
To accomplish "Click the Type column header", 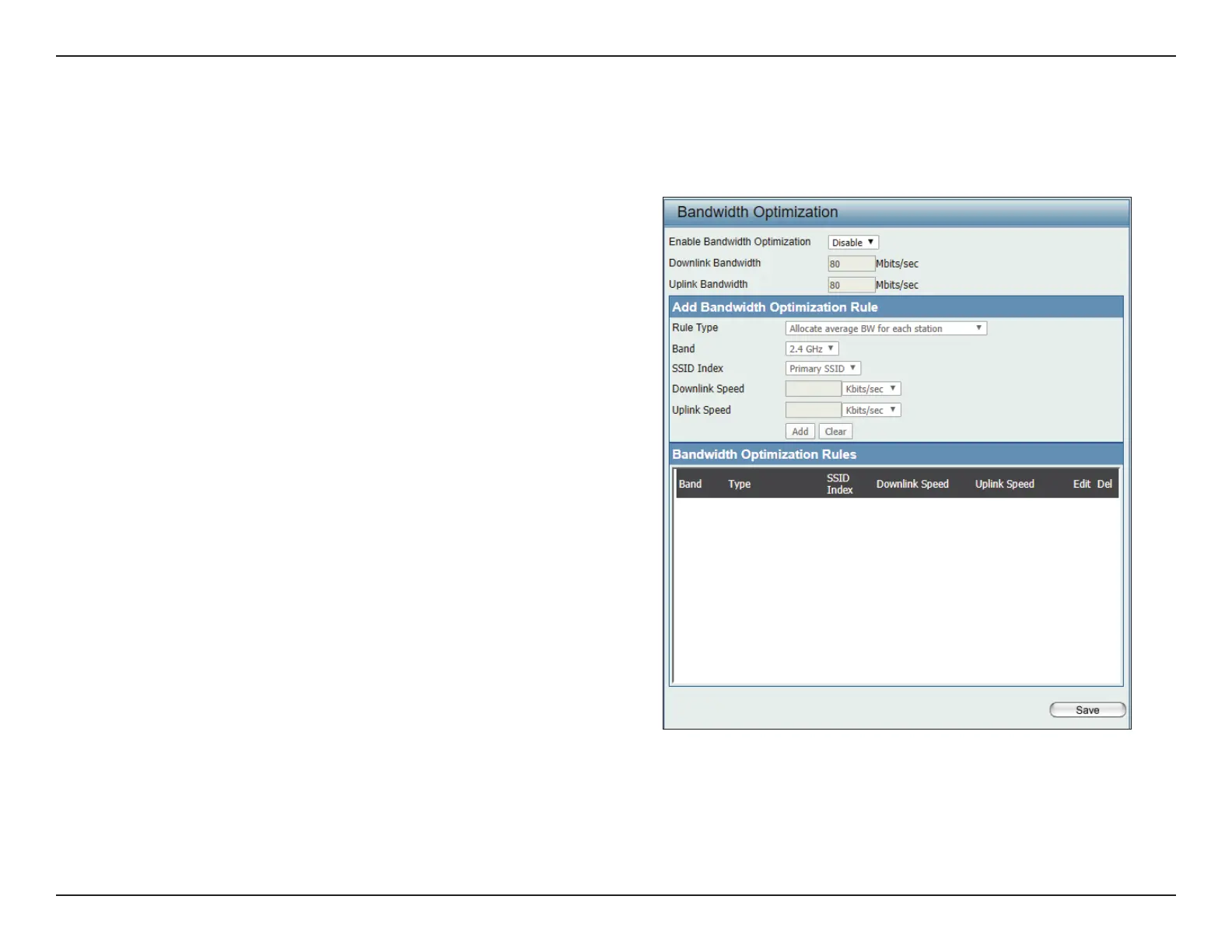I will click(x=739, y=484).
